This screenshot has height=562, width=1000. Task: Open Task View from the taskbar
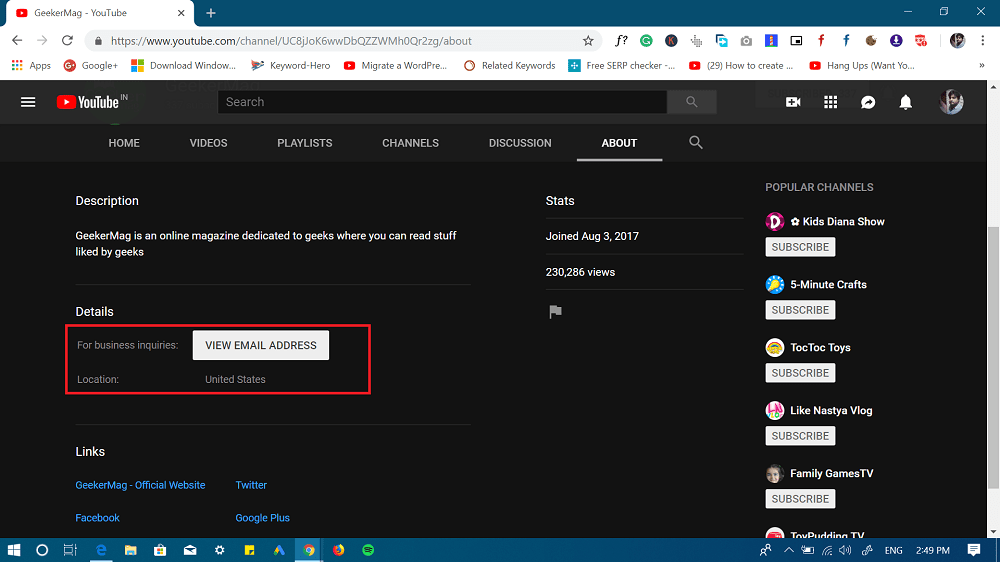pos(70,550)
